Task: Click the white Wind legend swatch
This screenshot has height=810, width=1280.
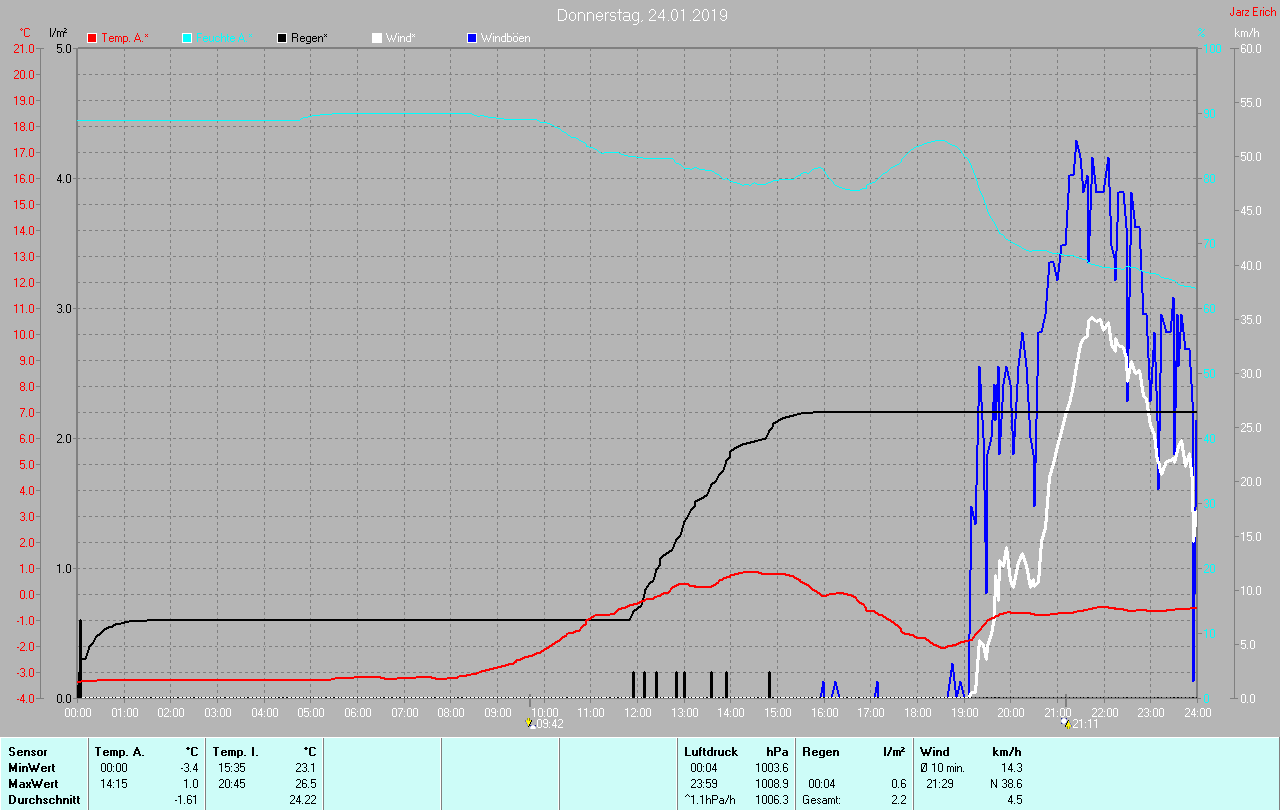Action: point(376,38)
